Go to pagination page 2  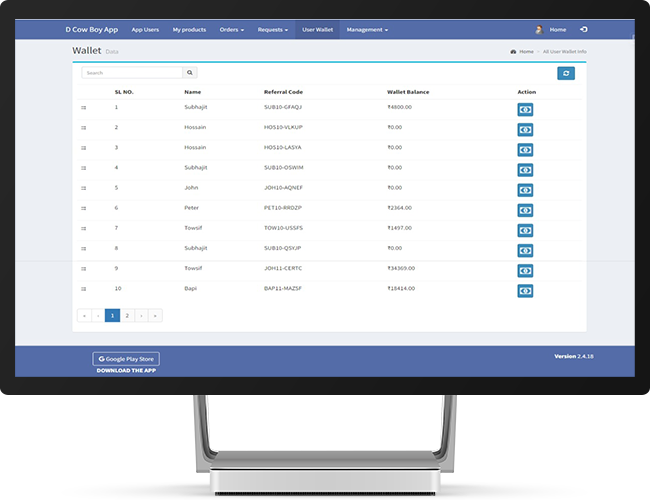pyautogui.click(x=127, y=315)
